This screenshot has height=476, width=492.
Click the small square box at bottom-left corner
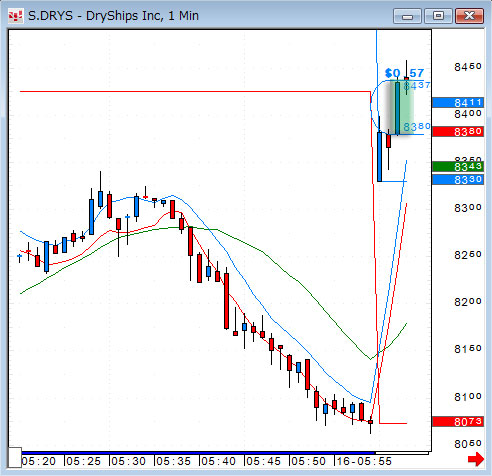[15, 458]
